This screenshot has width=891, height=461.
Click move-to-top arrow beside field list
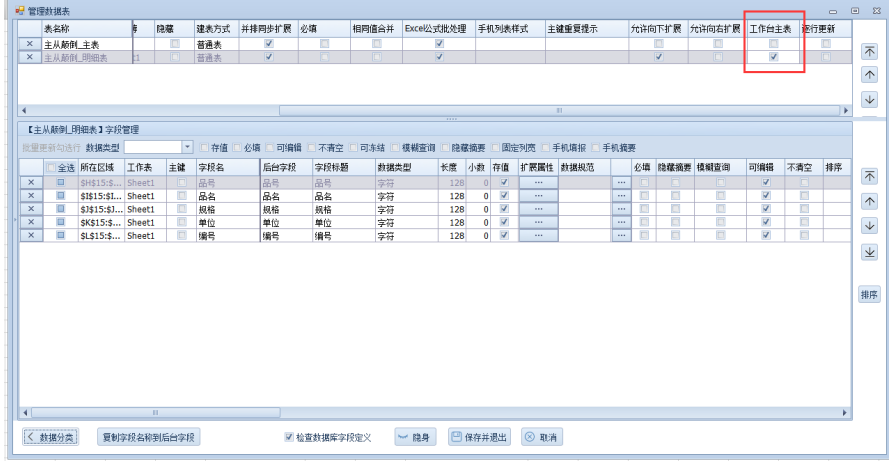coord(869,175)
